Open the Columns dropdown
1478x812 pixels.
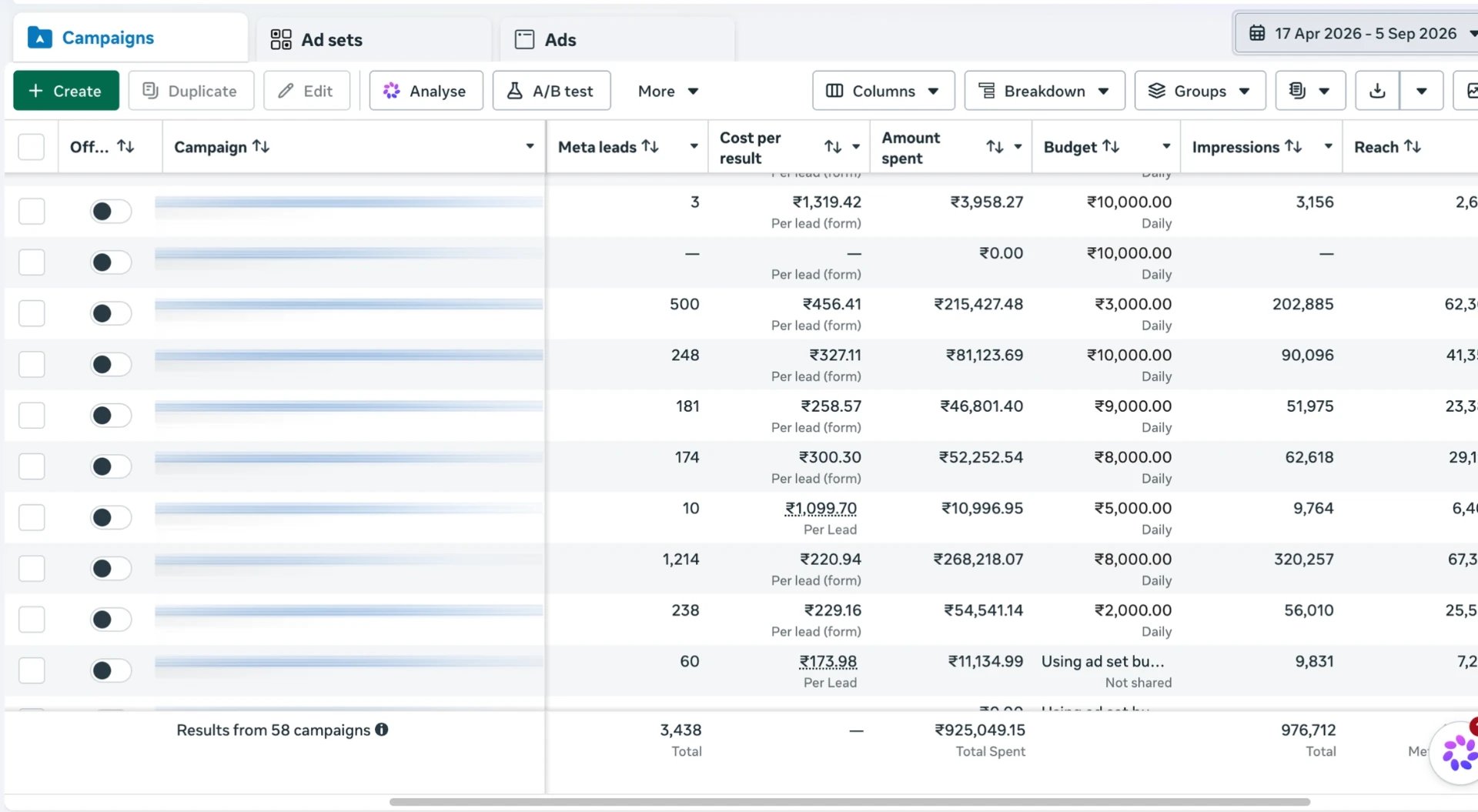(x=883, y=91)
